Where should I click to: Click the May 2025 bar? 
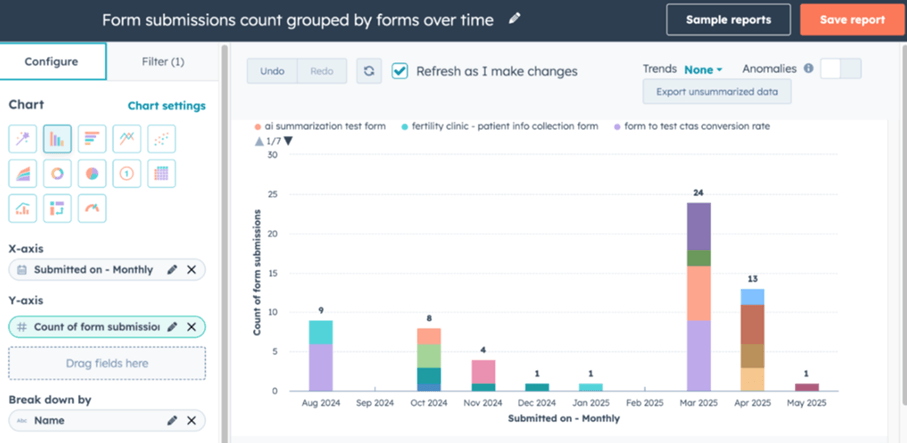(806, 387)
